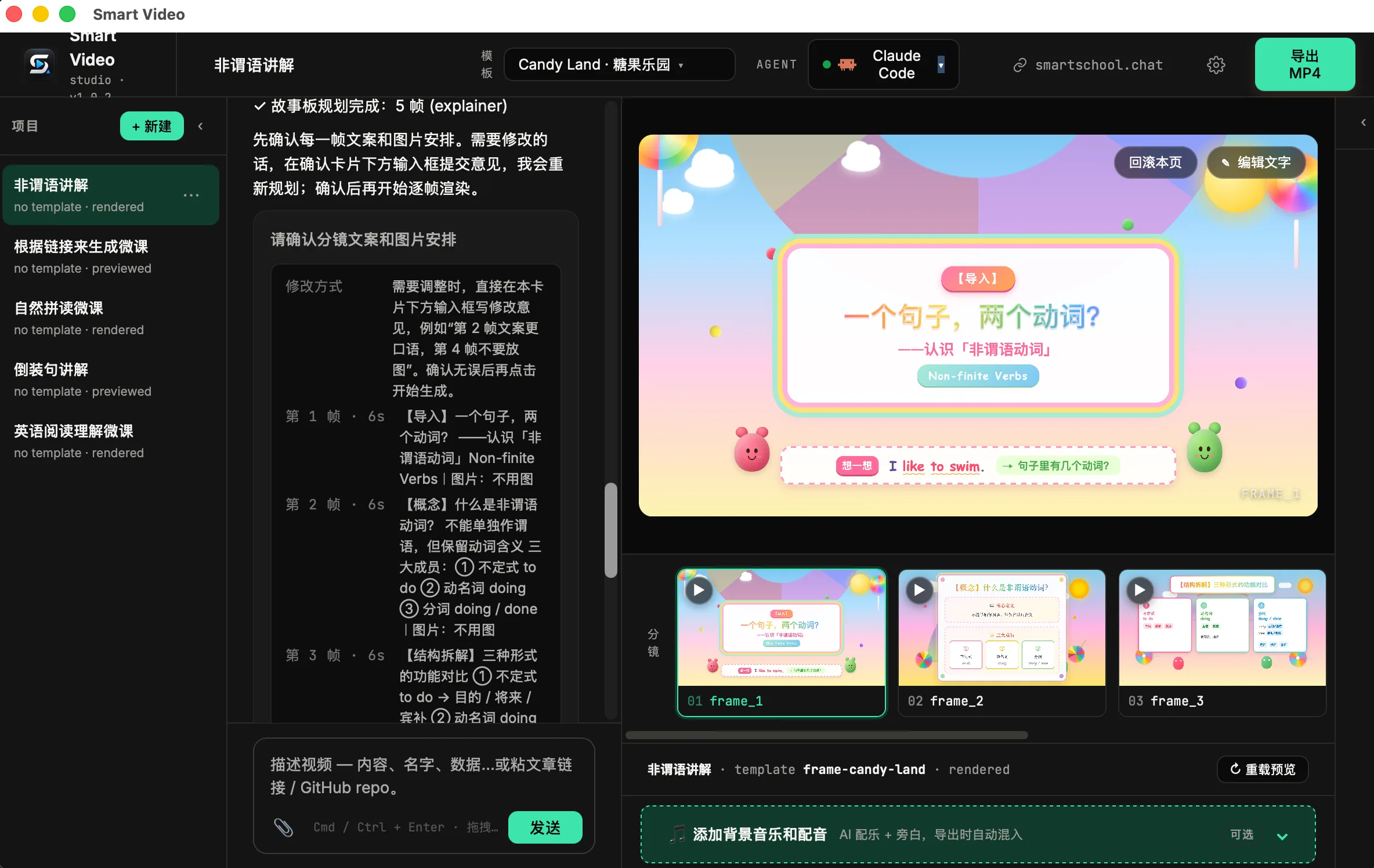This screenshot has width=1374, height=868.
Task: Click the 第 2 帧 · 6s row label
Action: pos(335,505)
